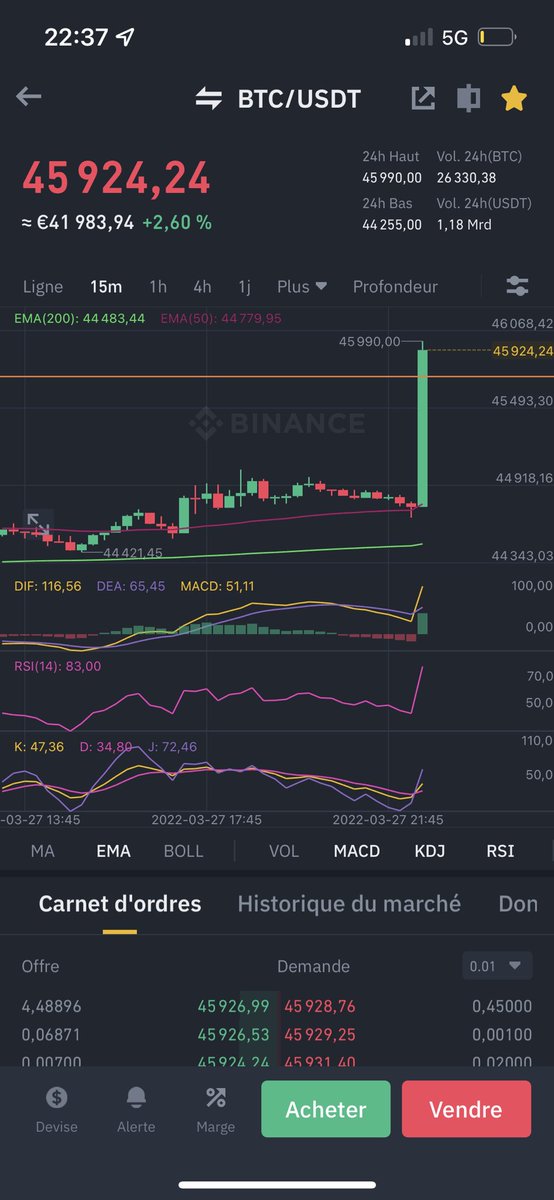Toggle the MA indicator
This screenshot has width=554, height=1200.
(43, 851)
